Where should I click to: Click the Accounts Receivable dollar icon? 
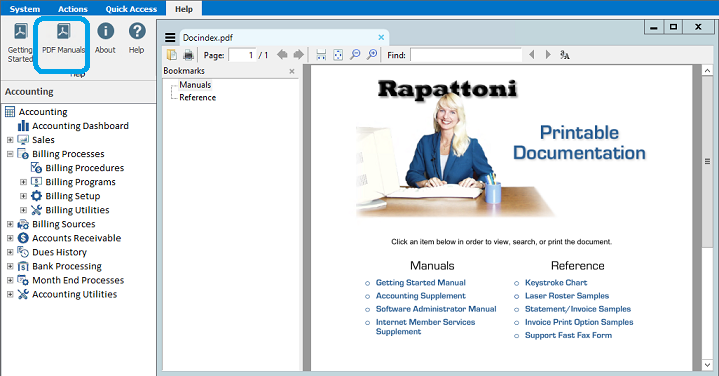[23, 238]
